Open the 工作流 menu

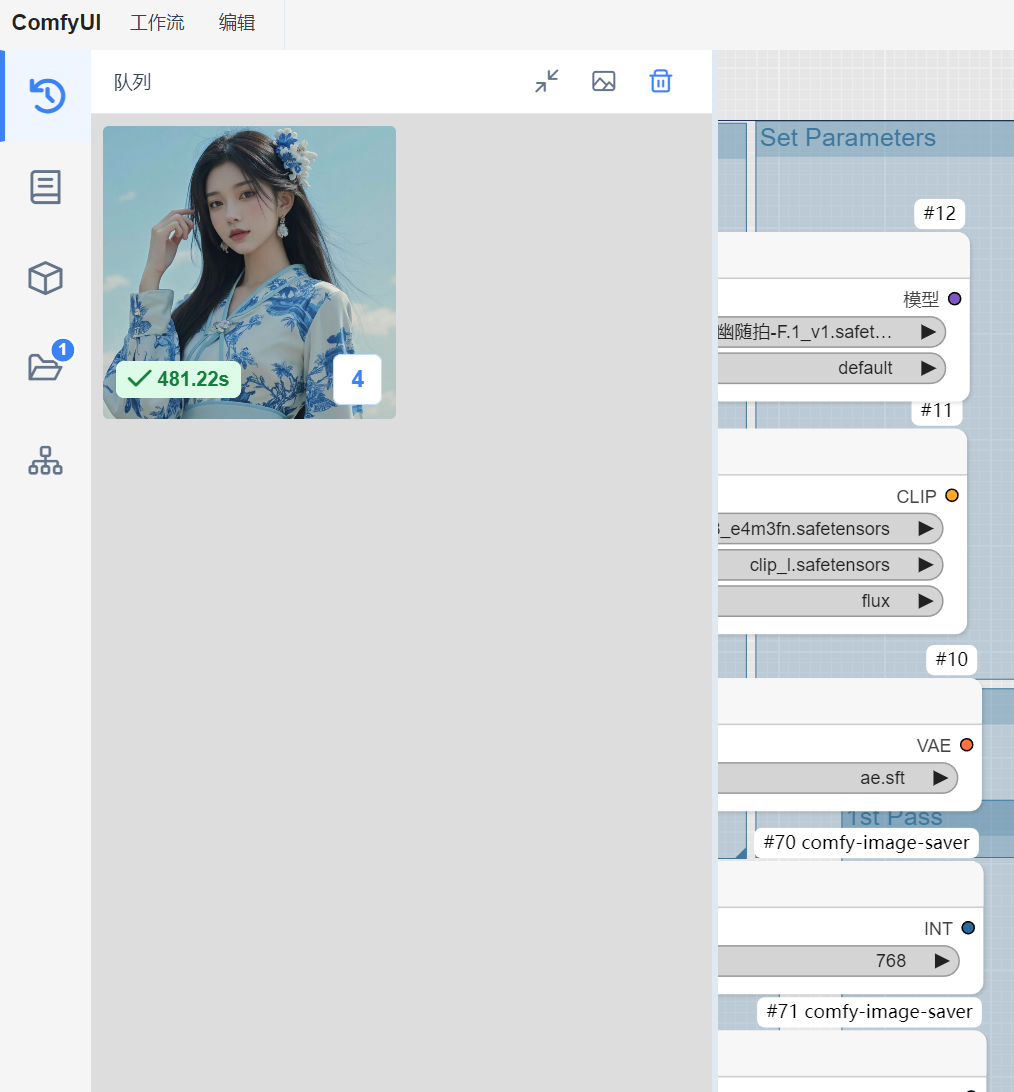(x=157, y=22)
